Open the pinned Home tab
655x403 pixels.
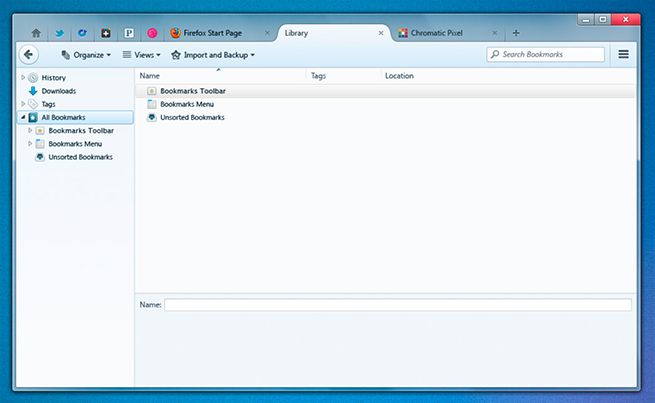click(x=36, y=33)
